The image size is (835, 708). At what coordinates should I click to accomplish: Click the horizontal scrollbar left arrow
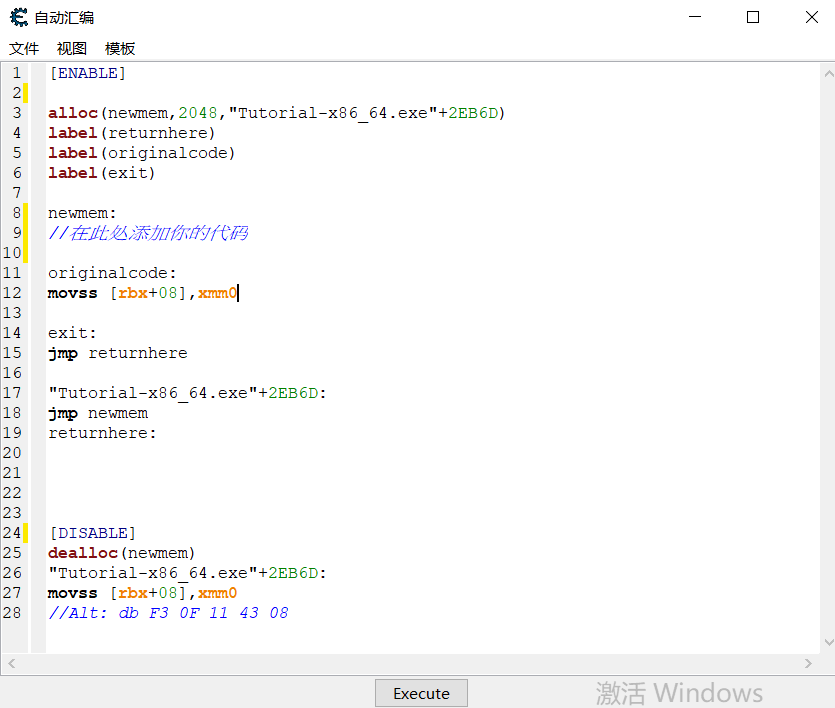[10, 664]
